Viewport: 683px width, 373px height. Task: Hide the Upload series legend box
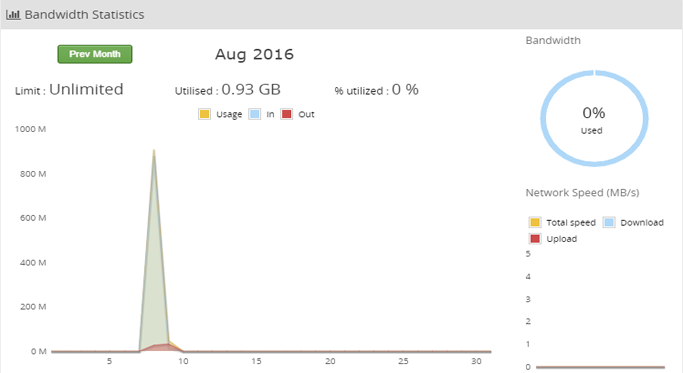(x=534, y=239)
